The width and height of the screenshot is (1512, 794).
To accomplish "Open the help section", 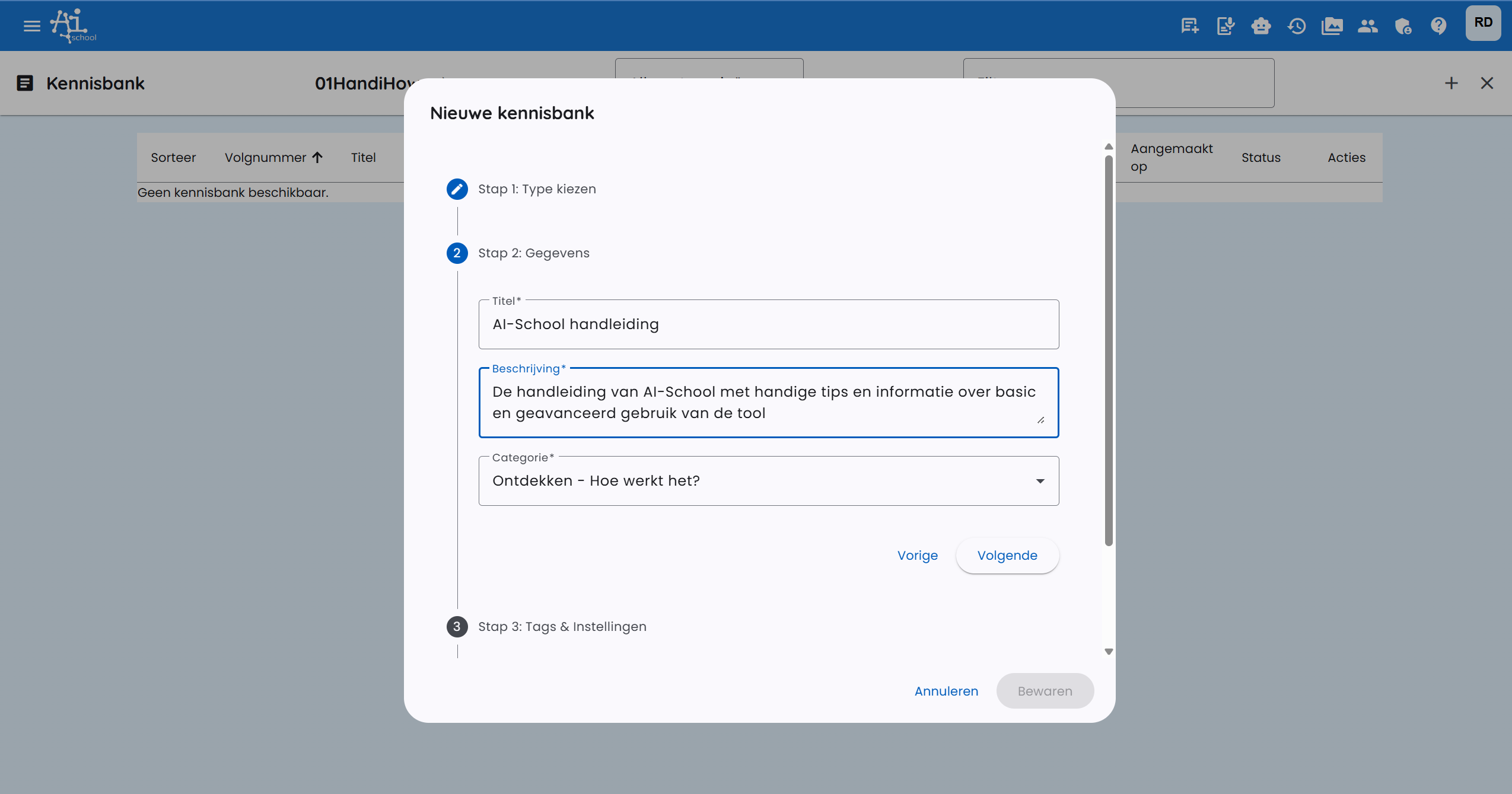I will [1440, 25].
